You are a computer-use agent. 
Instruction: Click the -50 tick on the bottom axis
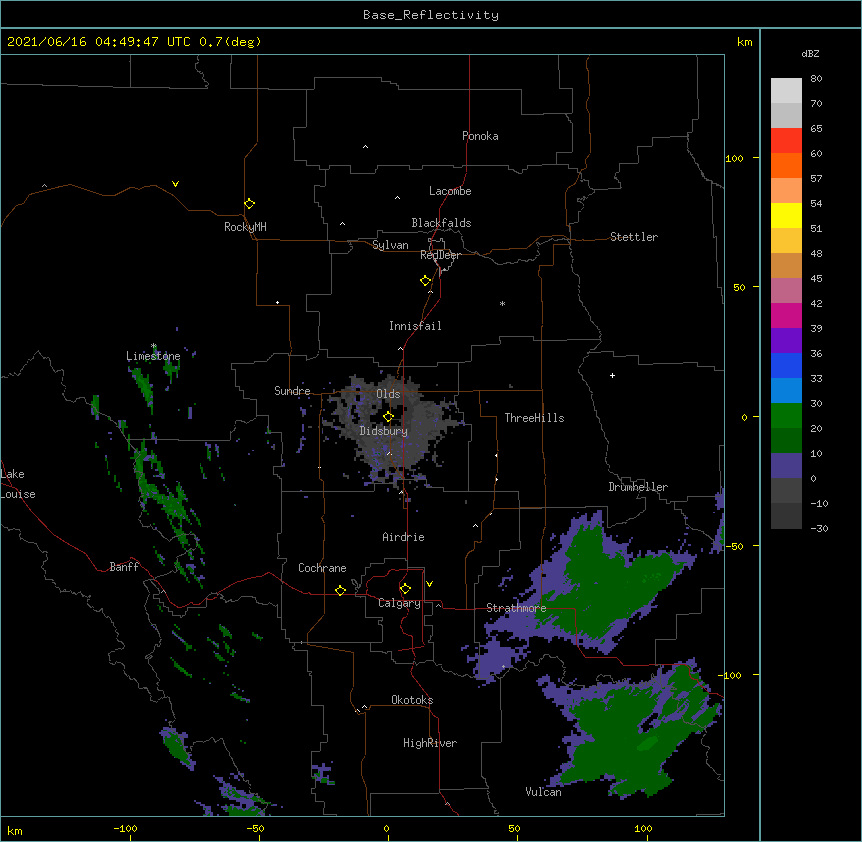[255, 829]
